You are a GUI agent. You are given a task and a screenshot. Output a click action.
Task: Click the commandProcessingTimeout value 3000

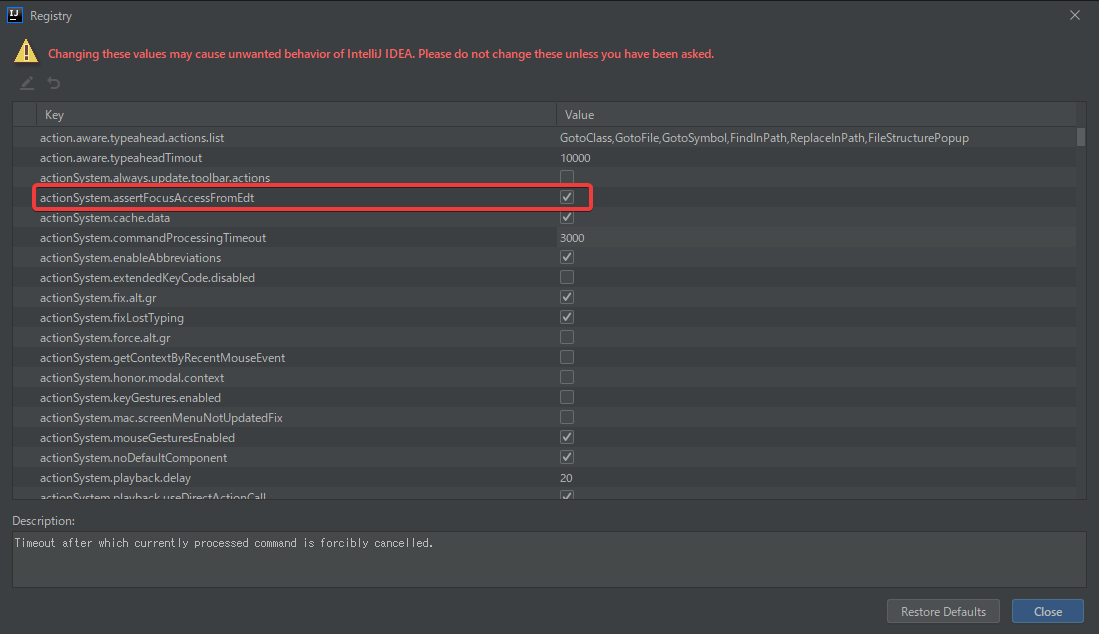[x=573, y=238]
